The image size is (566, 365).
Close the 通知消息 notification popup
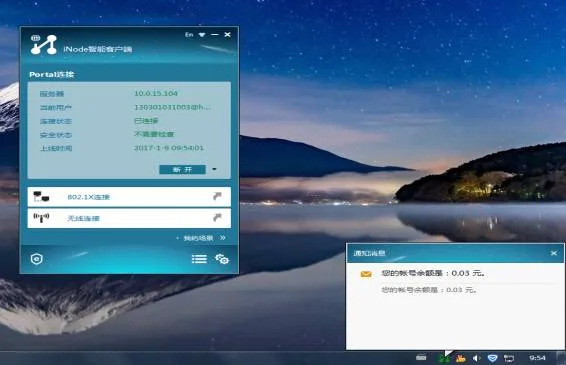pyautogui.click(x=554, y=253)
